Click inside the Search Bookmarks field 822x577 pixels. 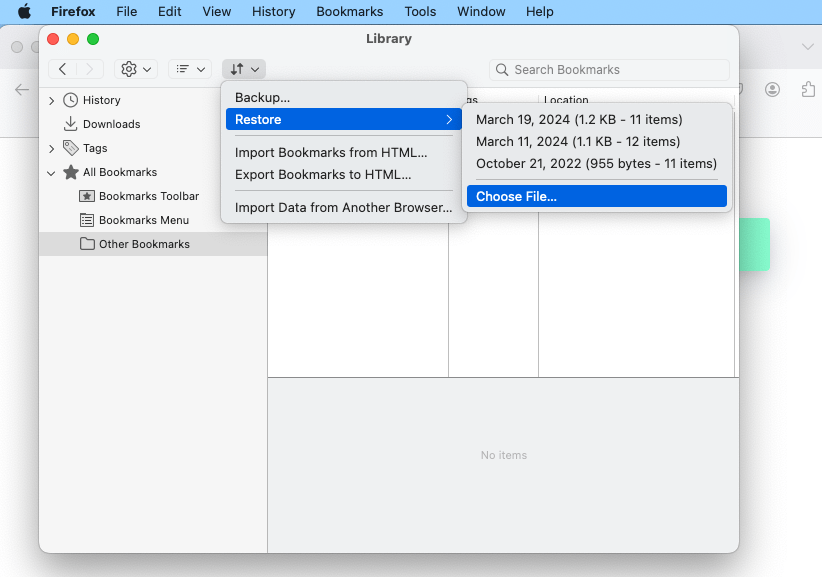pos(608,69)
